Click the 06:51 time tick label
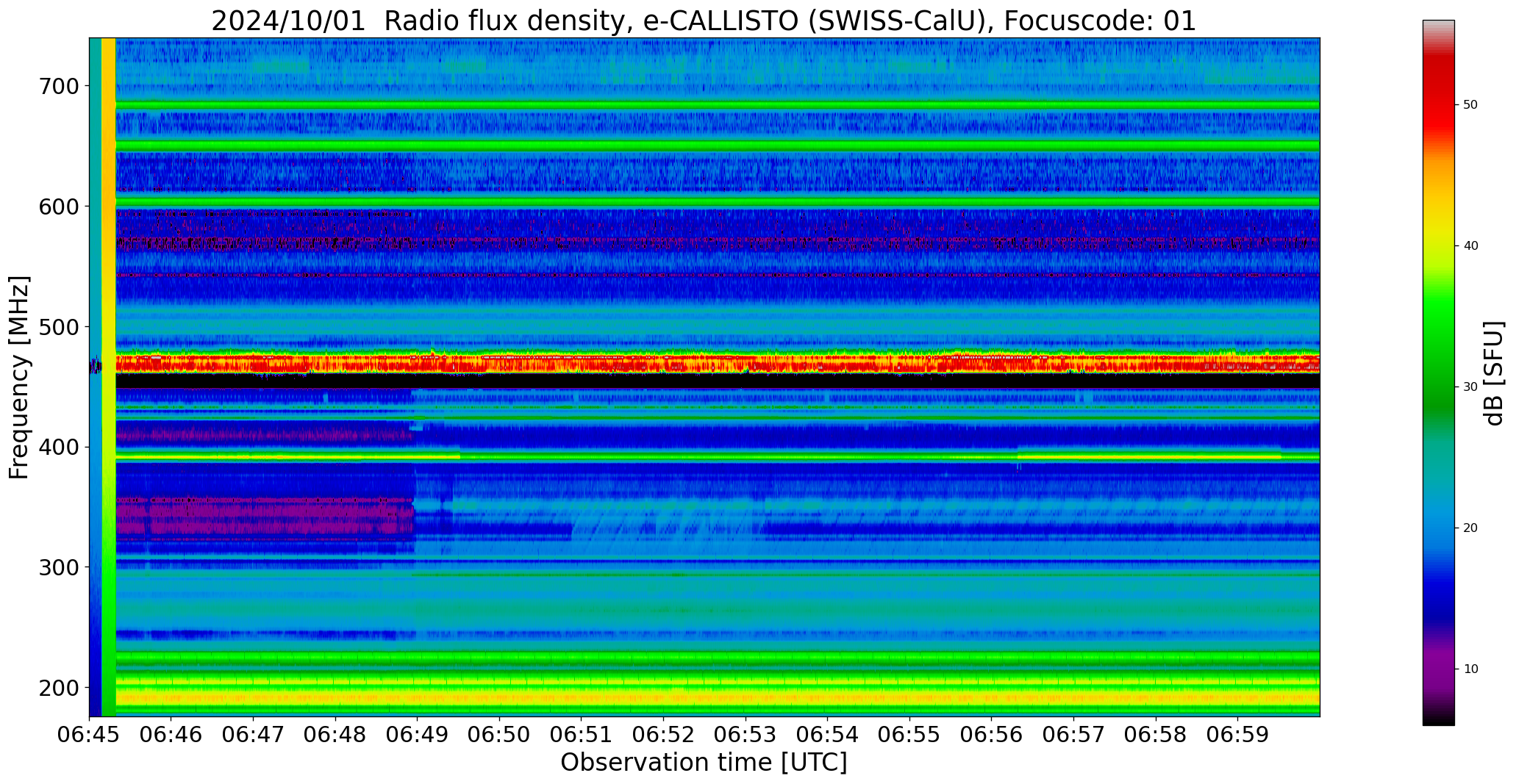The image size is (1516, 784). [x=582, y=735]
